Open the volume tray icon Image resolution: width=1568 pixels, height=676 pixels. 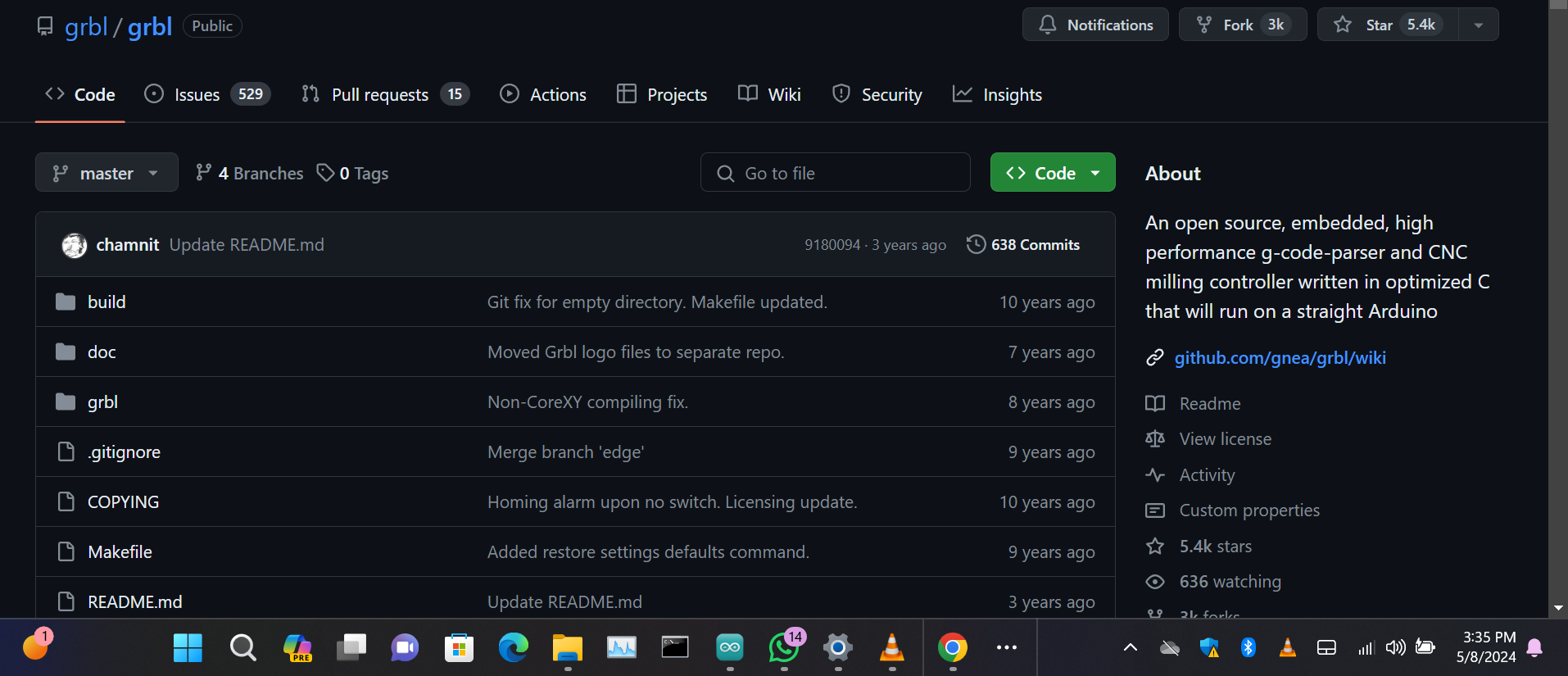point(1395,647)
